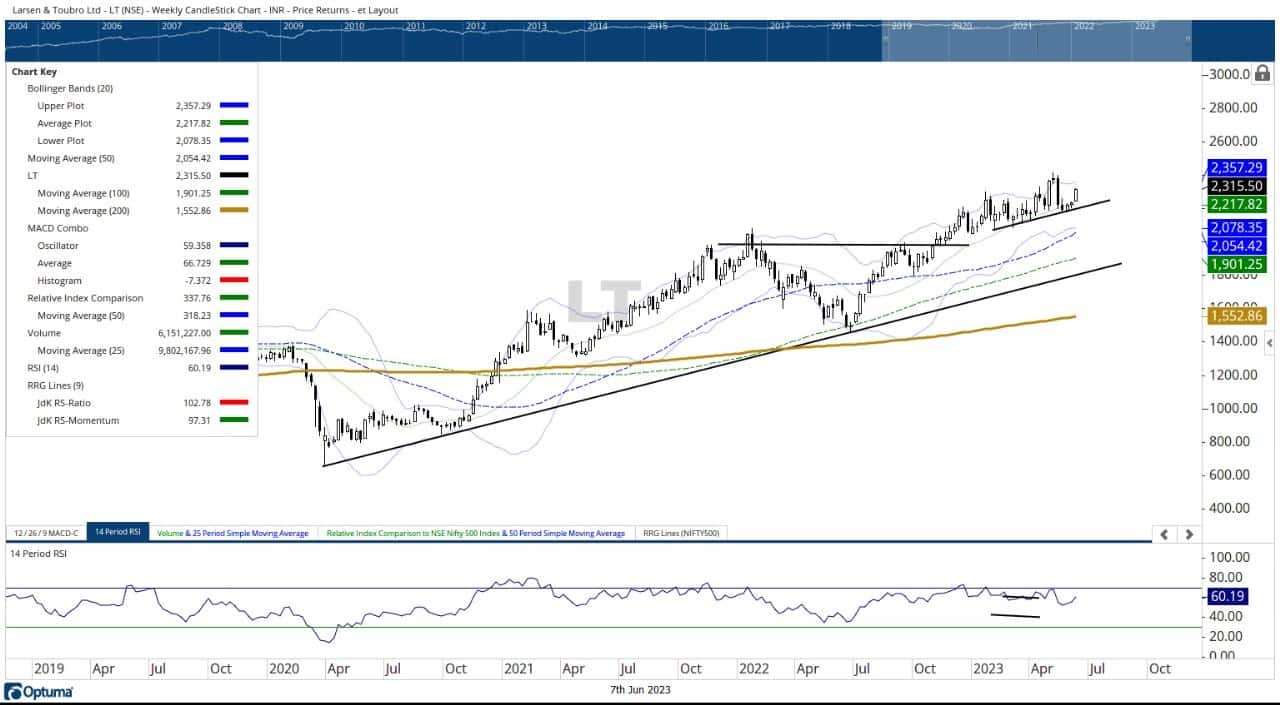
Task: Click the 2,357.29 upper band price label
Action: [1237, 168]
